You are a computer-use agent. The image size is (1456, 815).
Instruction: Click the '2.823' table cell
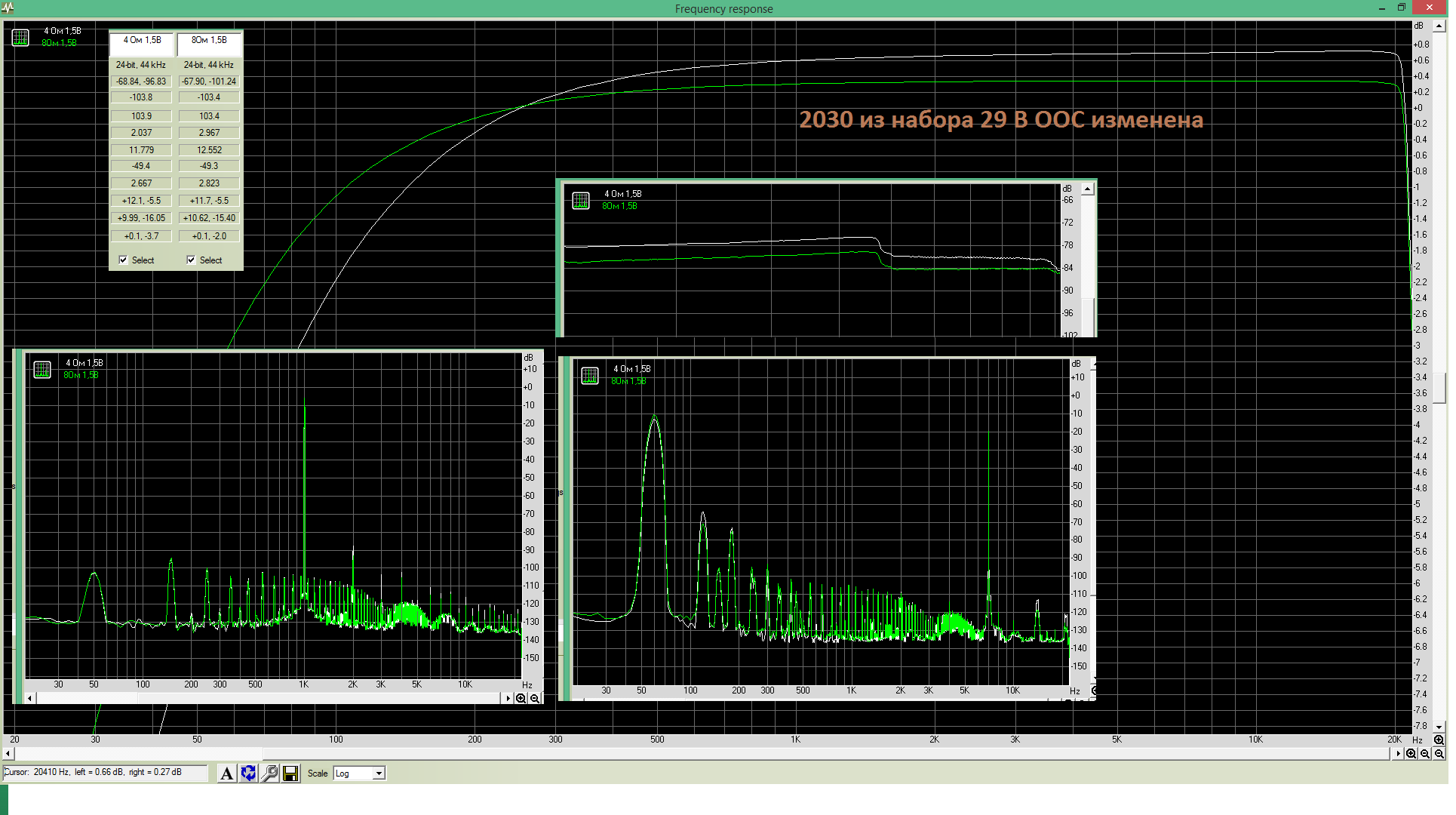tap(210, 184)
